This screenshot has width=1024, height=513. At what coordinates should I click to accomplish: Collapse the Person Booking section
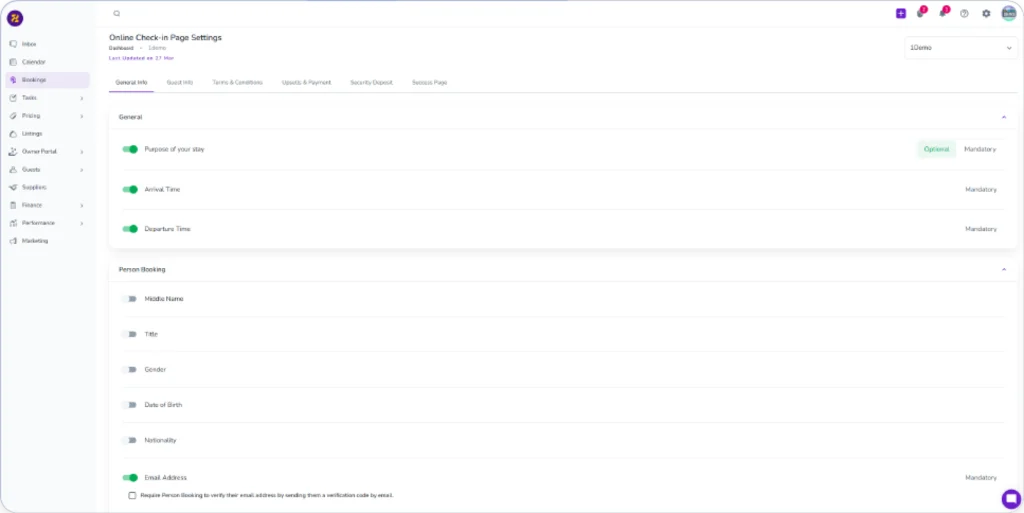(x=1003, y=270)
